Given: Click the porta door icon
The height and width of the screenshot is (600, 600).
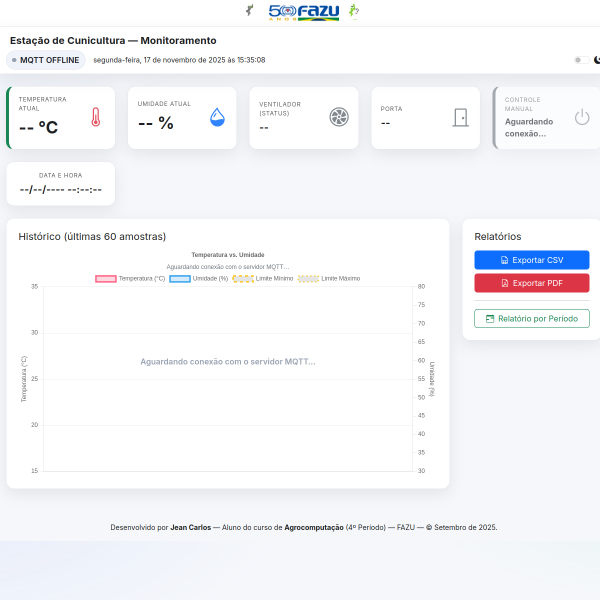Looking at the screenshot, I should click(461, 117).
